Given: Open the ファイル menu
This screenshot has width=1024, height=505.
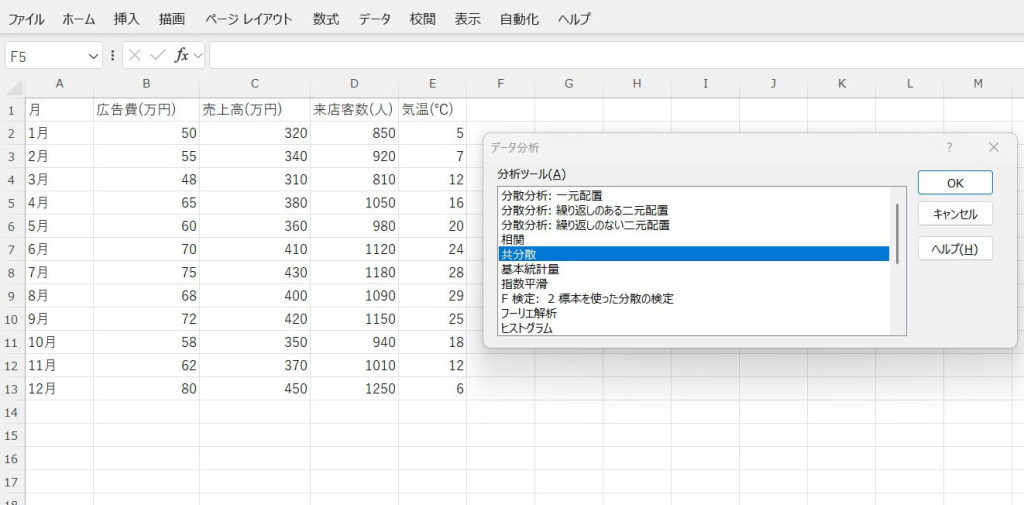Looking at the screenshot, I should [x=26, y=19].
